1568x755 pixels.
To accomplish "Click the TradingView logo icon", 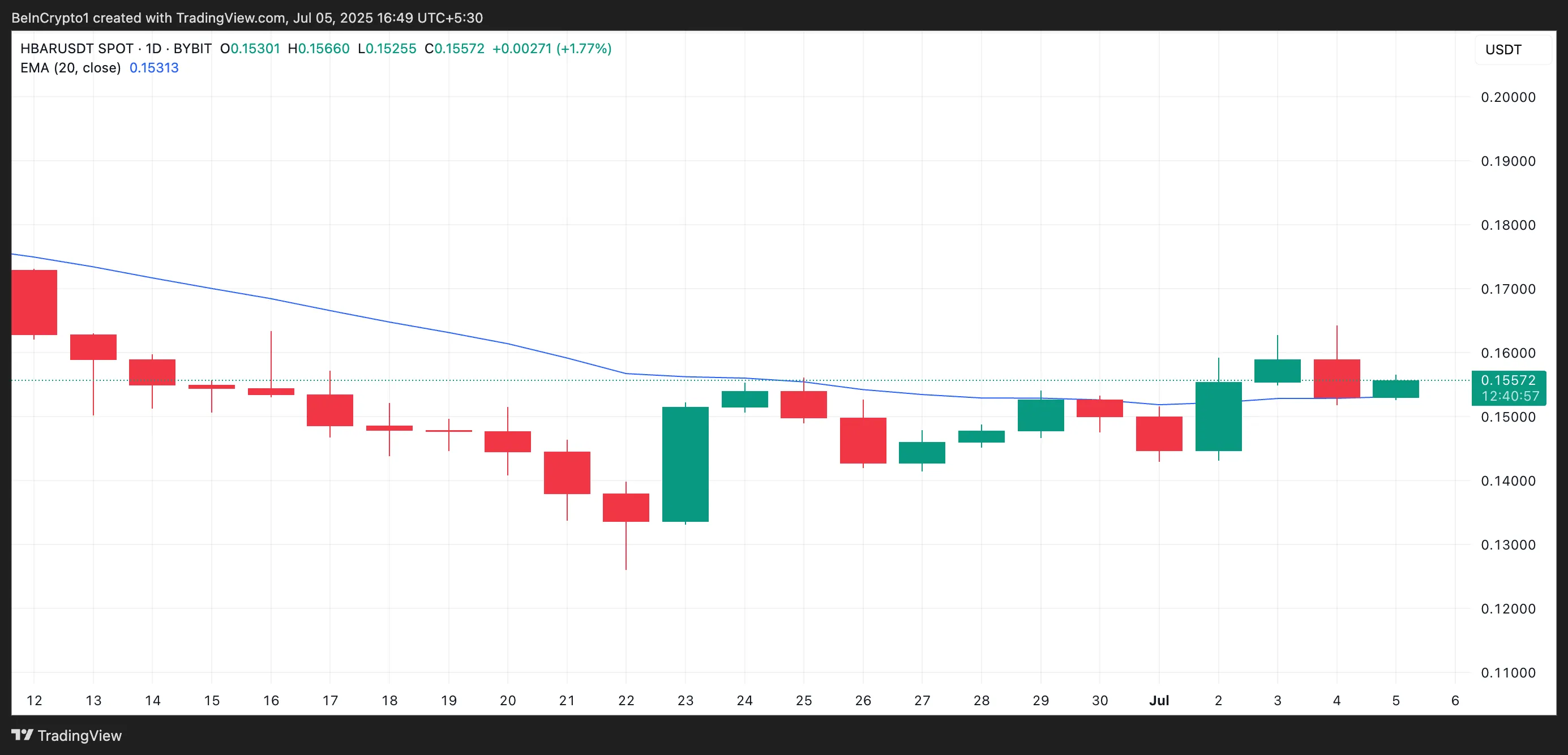I will (x=23, y=736).
